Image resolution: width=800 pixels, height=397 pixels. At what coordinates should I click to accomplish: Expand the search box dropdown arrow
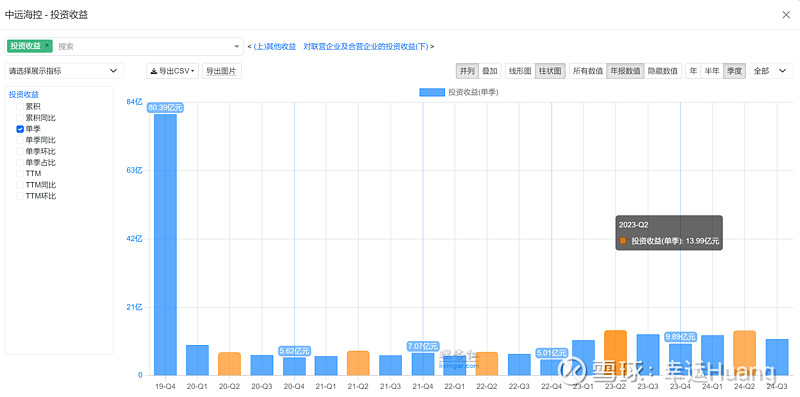click(237, 46)
